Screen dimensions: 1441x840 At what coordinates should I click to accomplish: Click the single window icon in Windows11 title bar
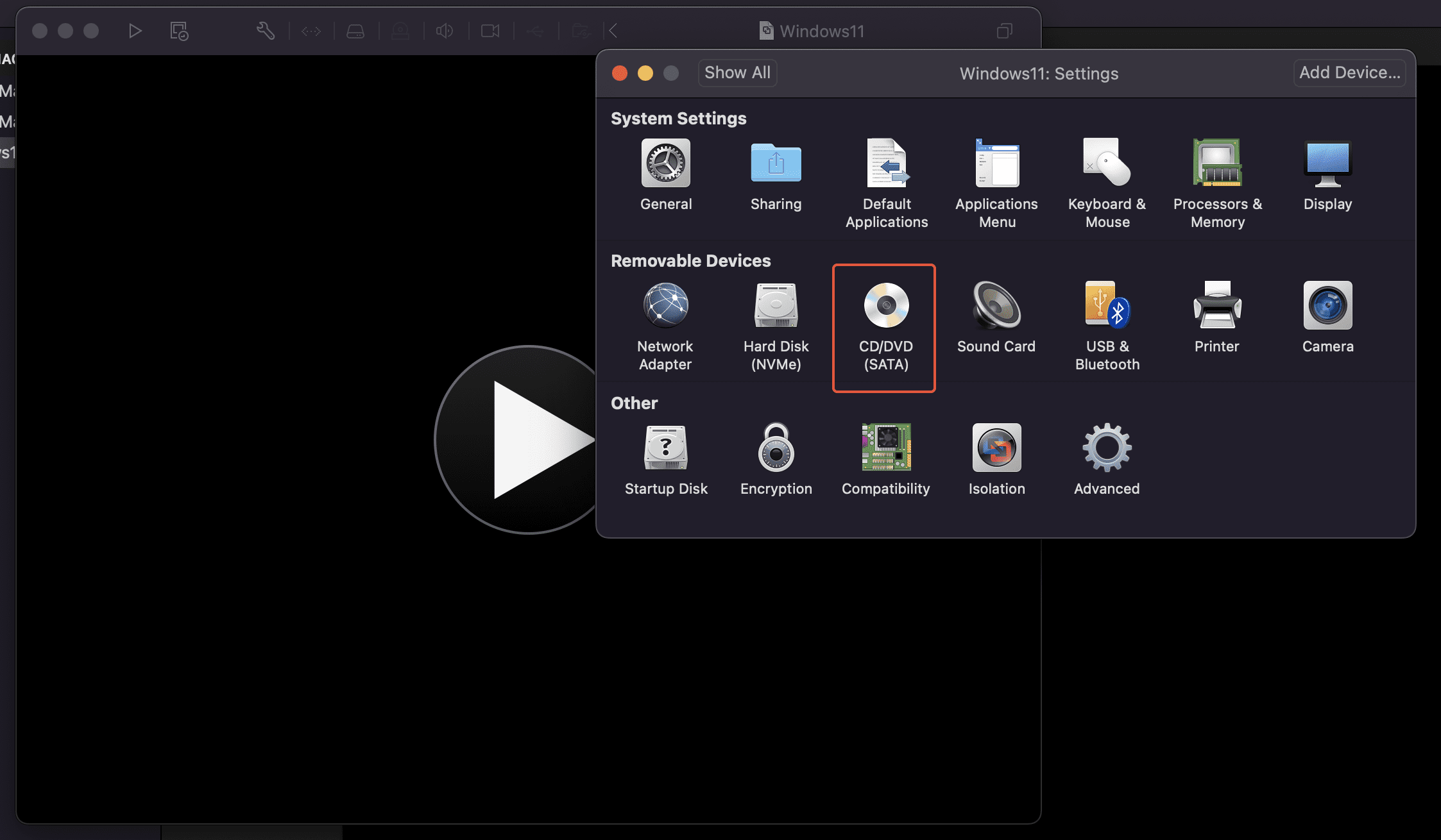click(1005, 31)
